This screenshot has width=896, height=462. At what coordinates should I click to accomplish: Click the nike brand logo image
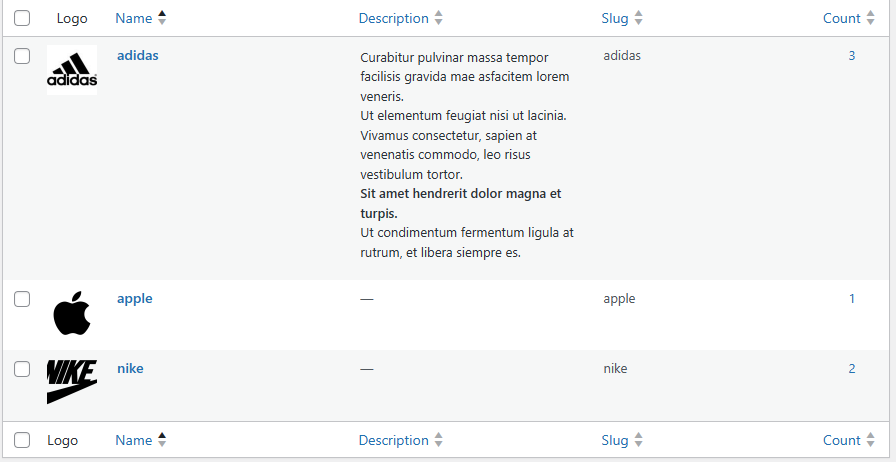click(72, 381)
